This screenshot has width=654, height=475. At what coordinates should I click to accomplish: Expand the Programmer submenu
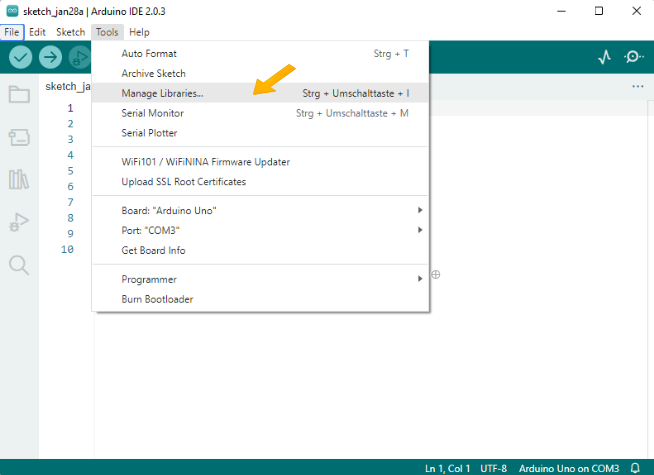pos(260,279)
